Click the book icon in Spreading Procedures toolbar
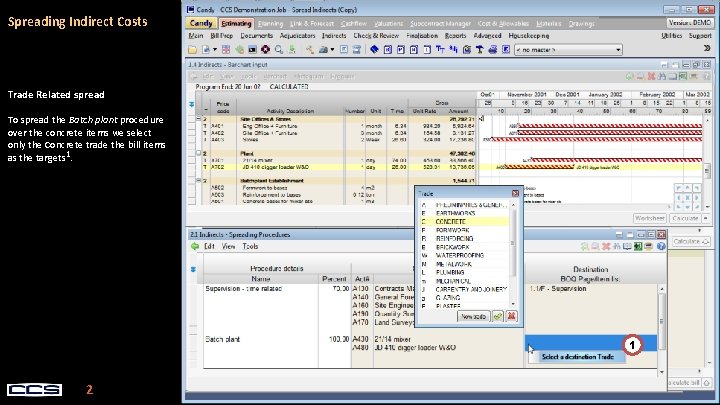Image resolution: width=720 pixels, height=405 pixels. pos(627,247)
